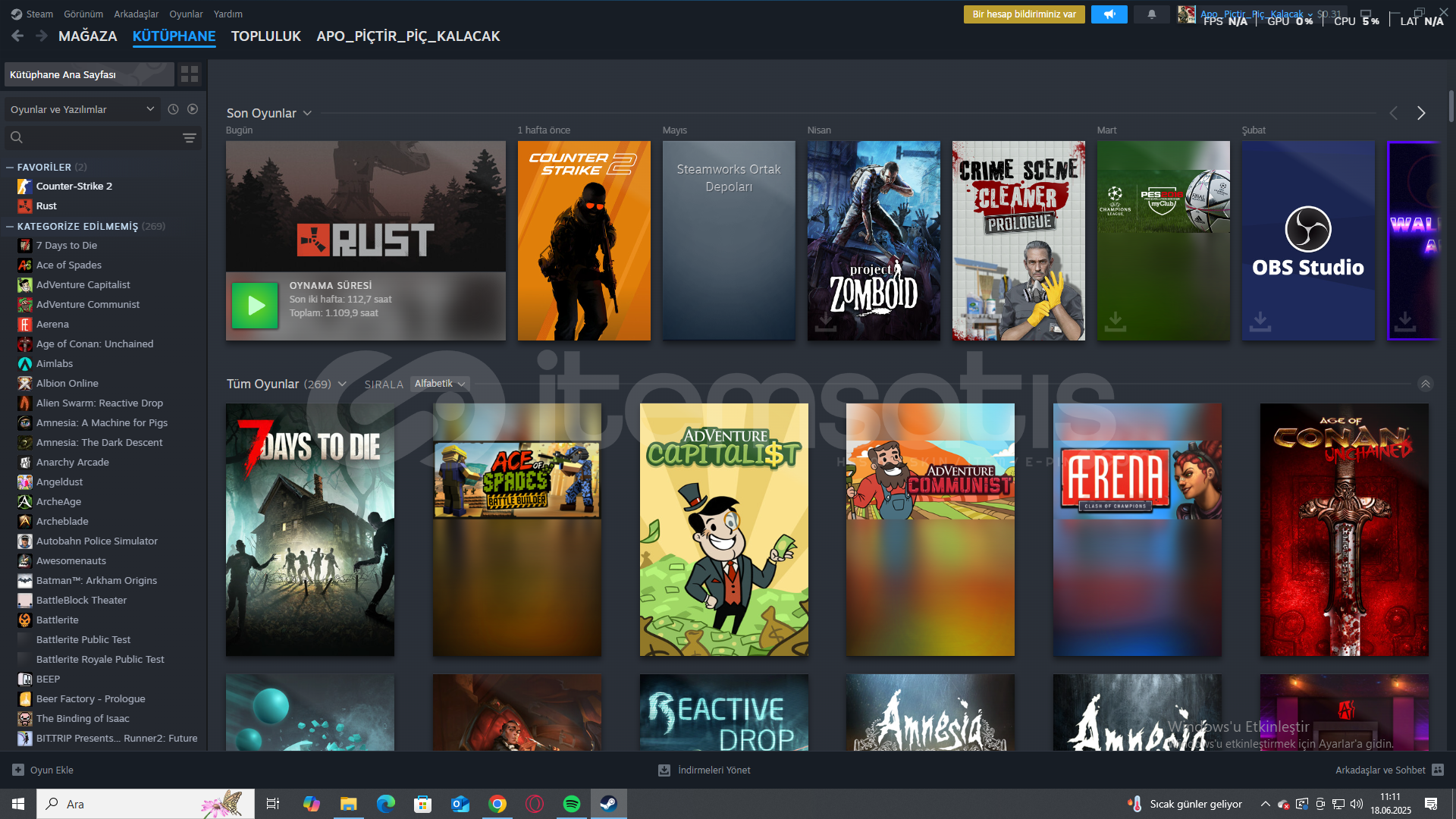Click the ready-to-play filter icon
The image size is (1456, 819).
[193, 109]
